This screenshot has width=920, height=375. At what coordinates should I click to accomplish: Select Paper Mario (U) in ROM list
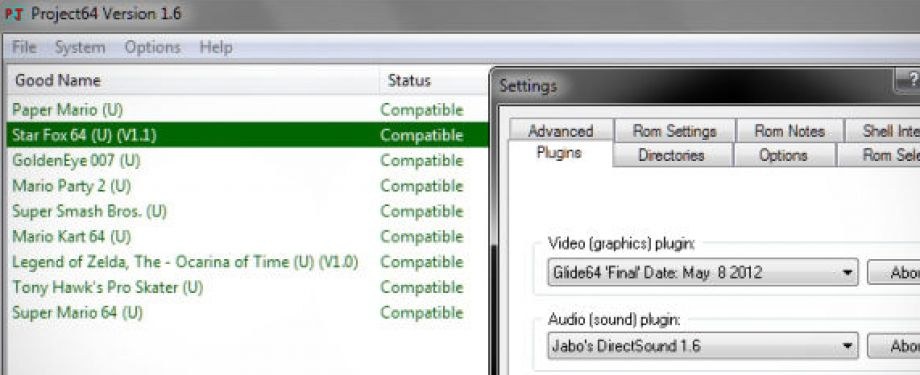tap(247, 110)
